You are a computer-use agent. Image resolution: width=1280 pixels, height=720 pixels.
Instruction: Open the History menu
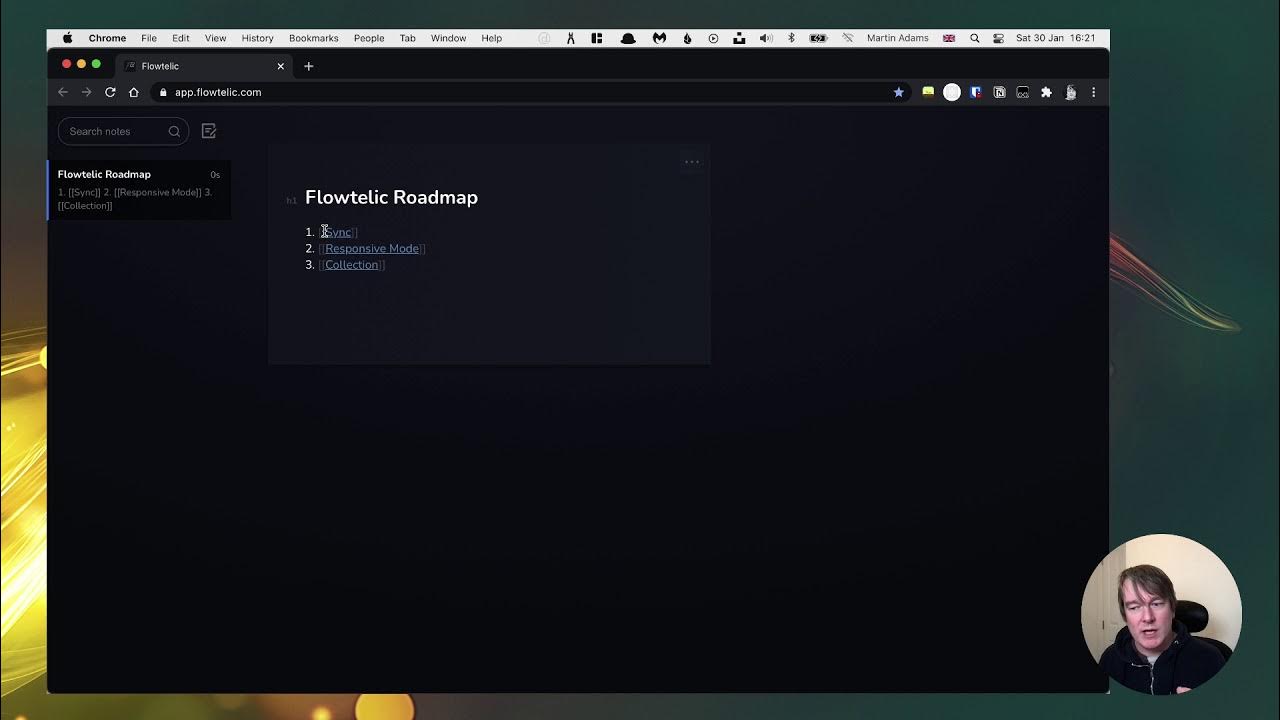[257, 38]
